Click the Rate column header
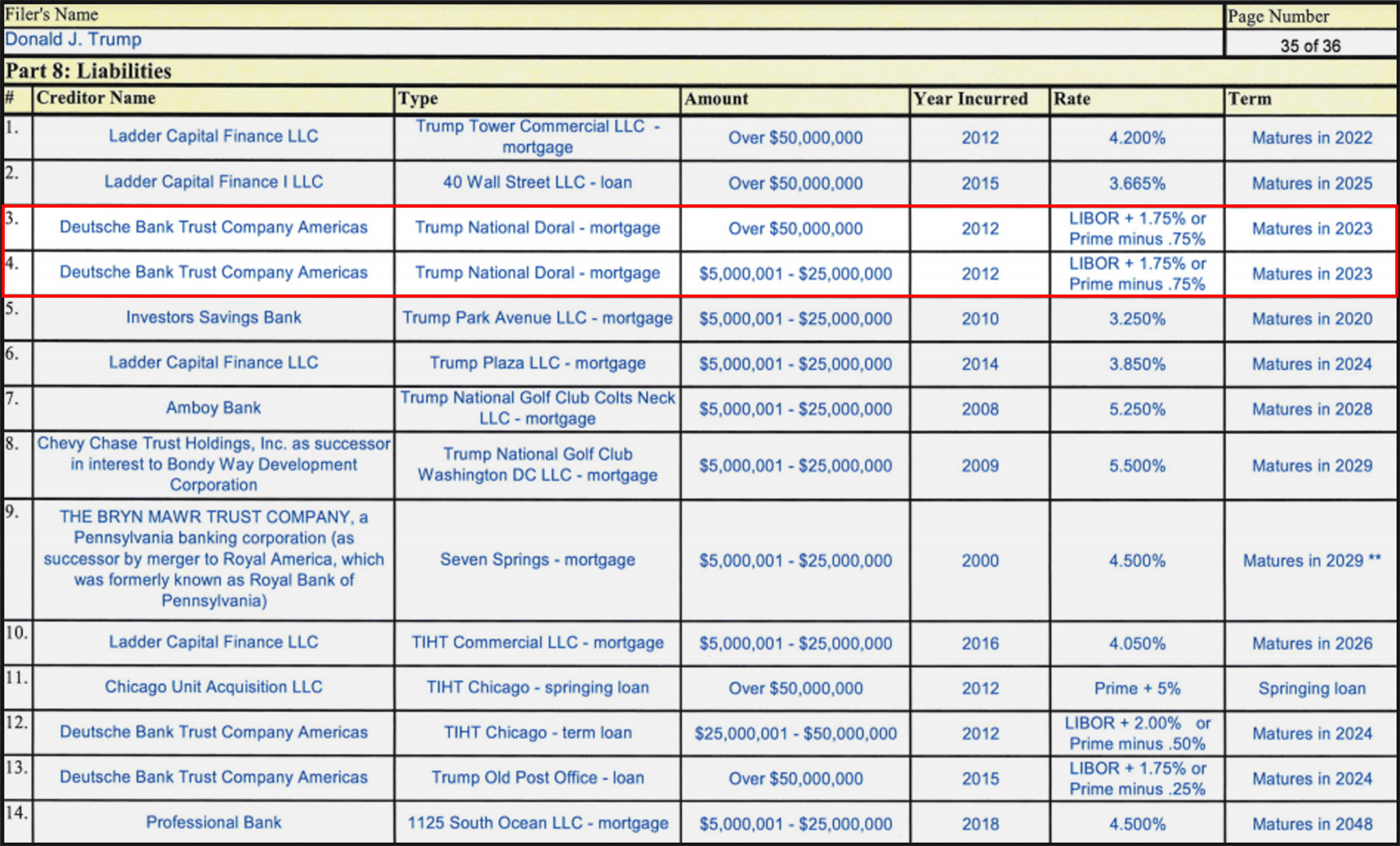 pos(1072,99)
